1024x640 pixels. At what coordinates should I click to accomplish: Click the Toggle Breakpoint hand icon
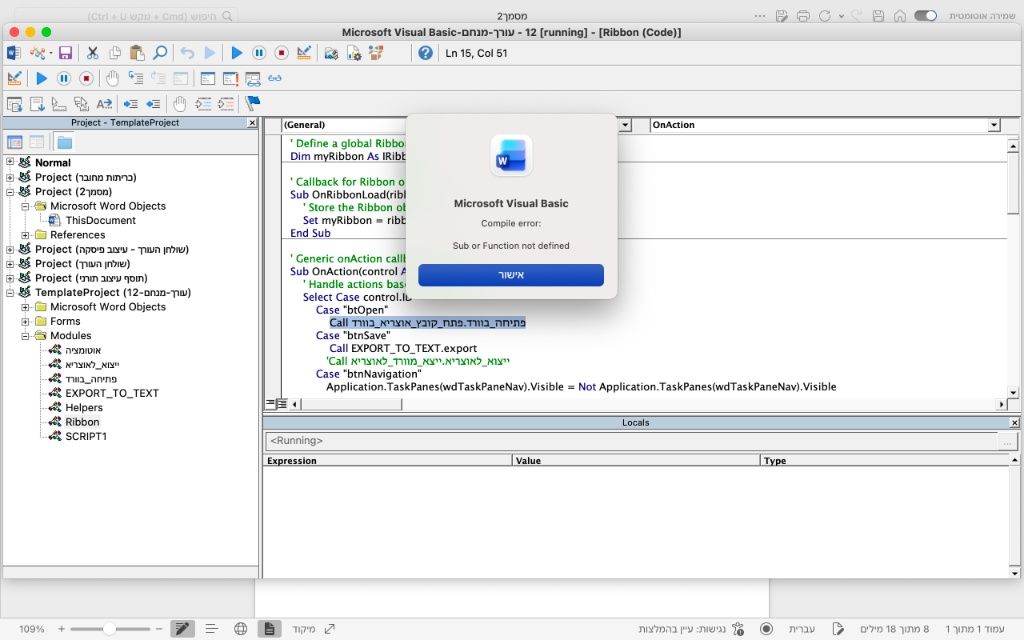[x=112, y=78]
